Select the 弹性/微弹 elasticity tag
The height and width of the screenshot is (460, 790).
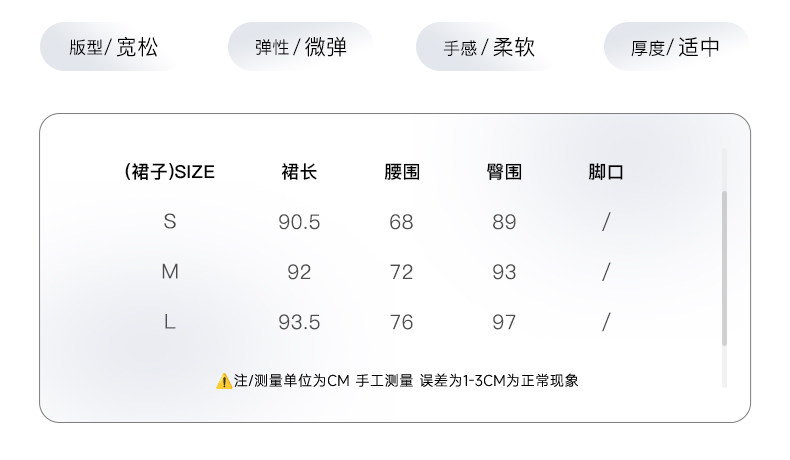coord(301,47)
